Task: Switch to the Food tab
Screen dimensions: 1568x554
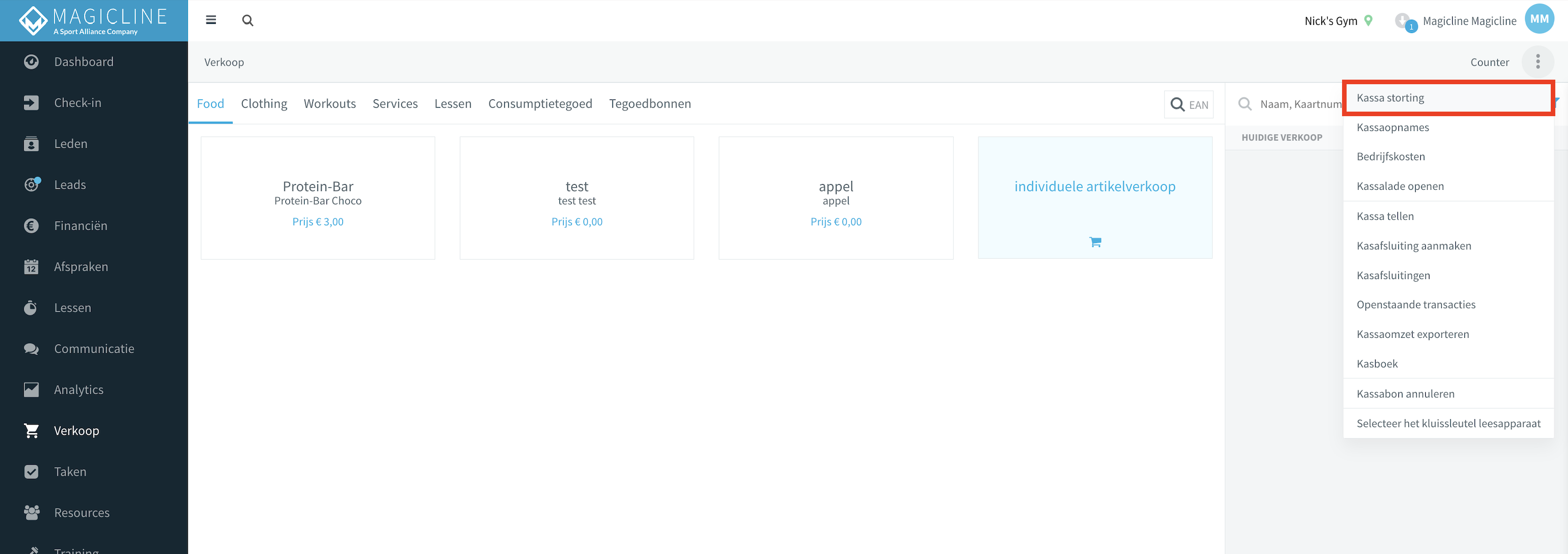Action: click(211, 103)
